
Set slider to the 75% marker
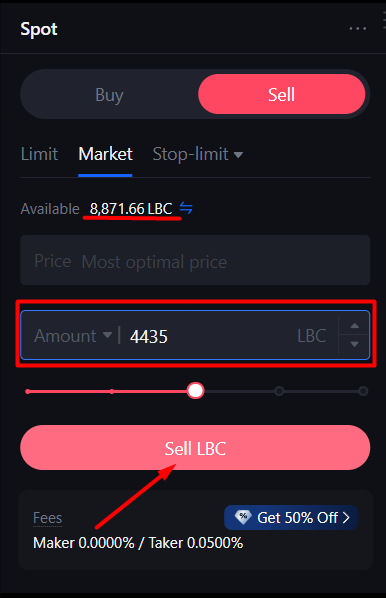point(279,391)
